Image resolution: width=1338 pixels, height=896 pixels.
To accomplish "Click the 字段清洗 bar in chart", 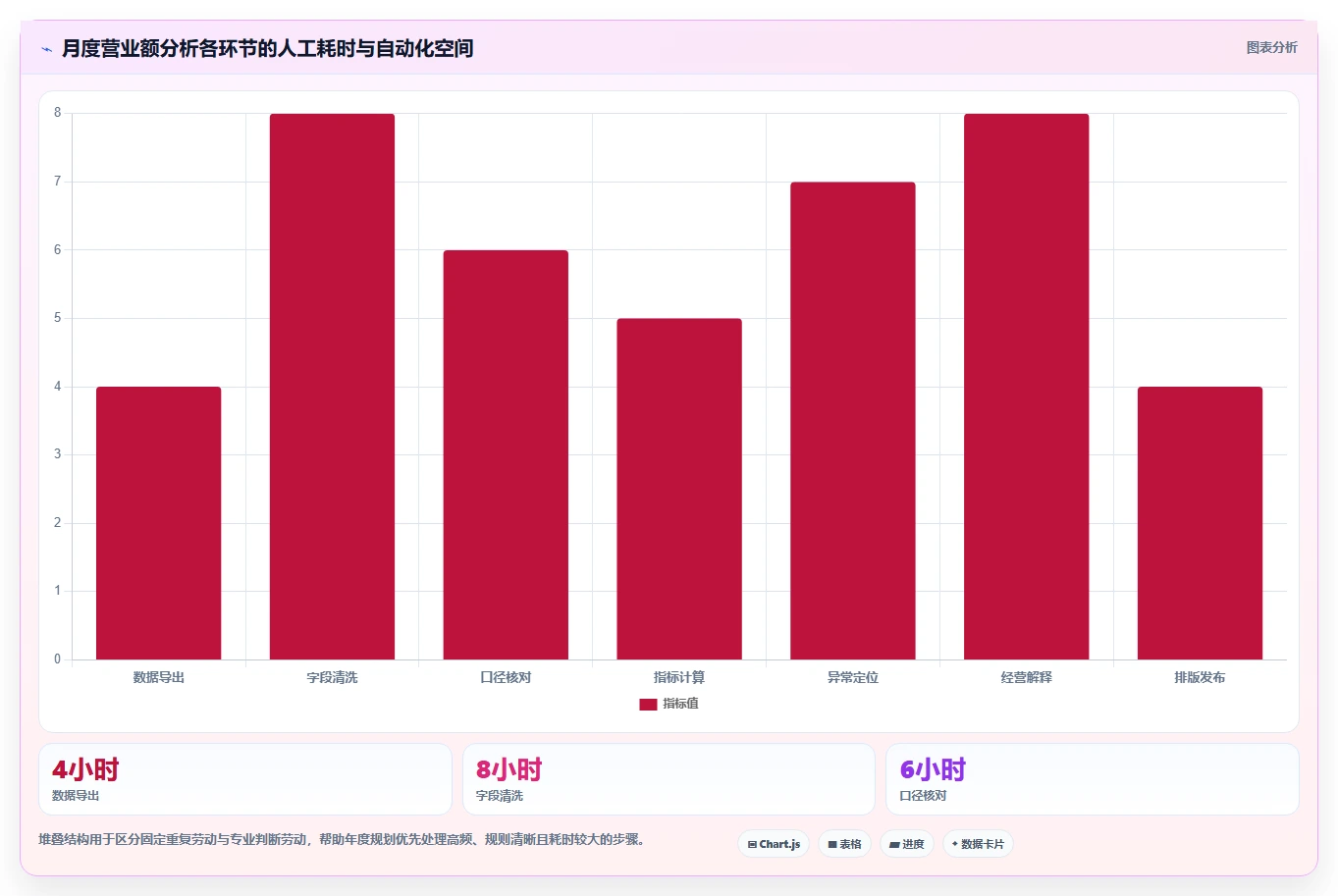I will [332, 387].
